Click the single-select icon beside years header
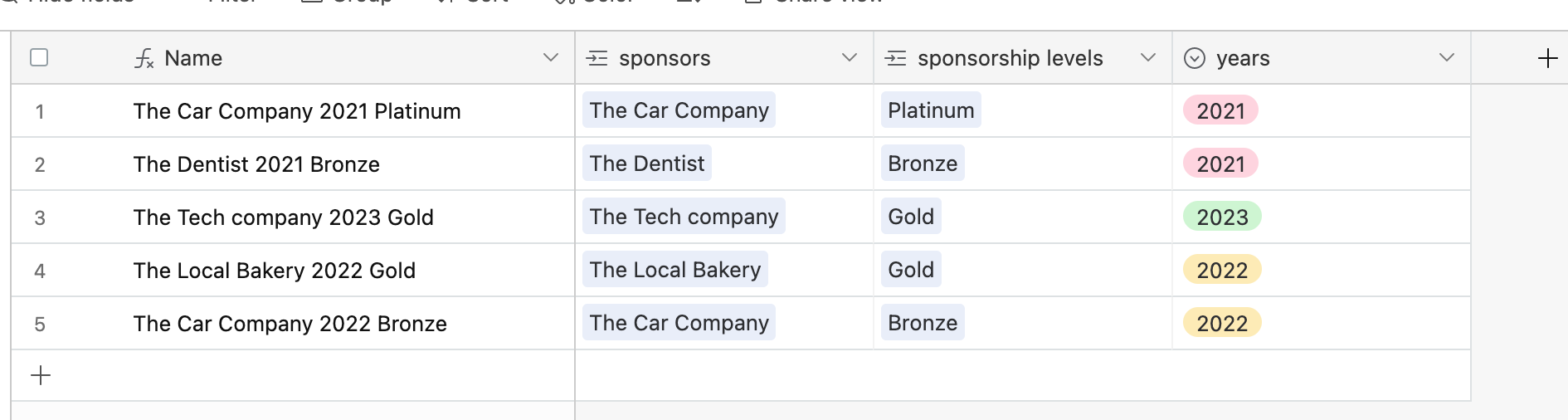Viewport: 1568px width, 420px height. (1195, 58)
